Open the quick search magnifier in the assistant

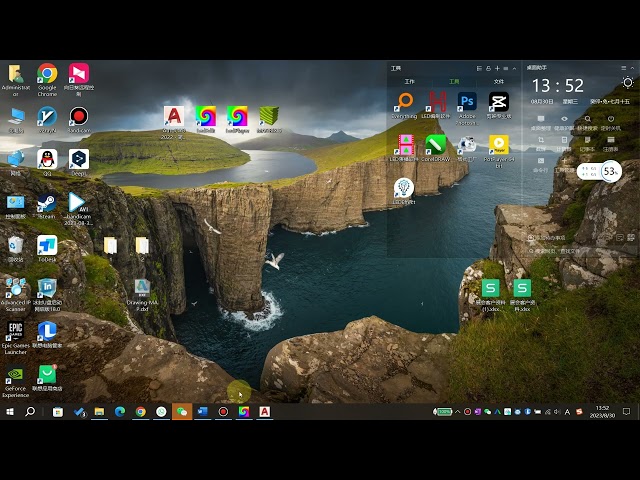pyautogui.click(x=587, y=119)
